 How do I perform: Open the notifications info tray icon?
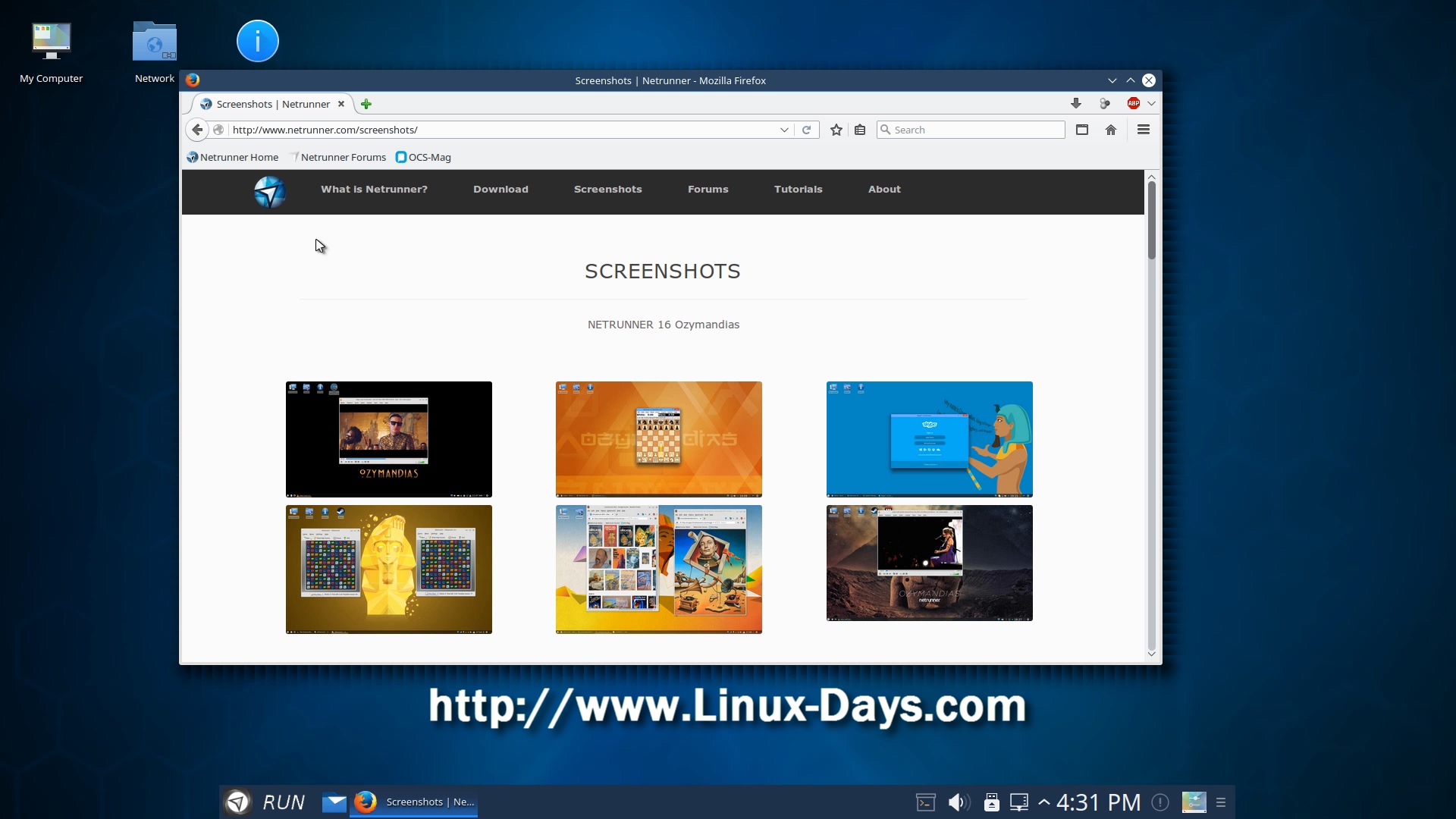coord(1160,802)
